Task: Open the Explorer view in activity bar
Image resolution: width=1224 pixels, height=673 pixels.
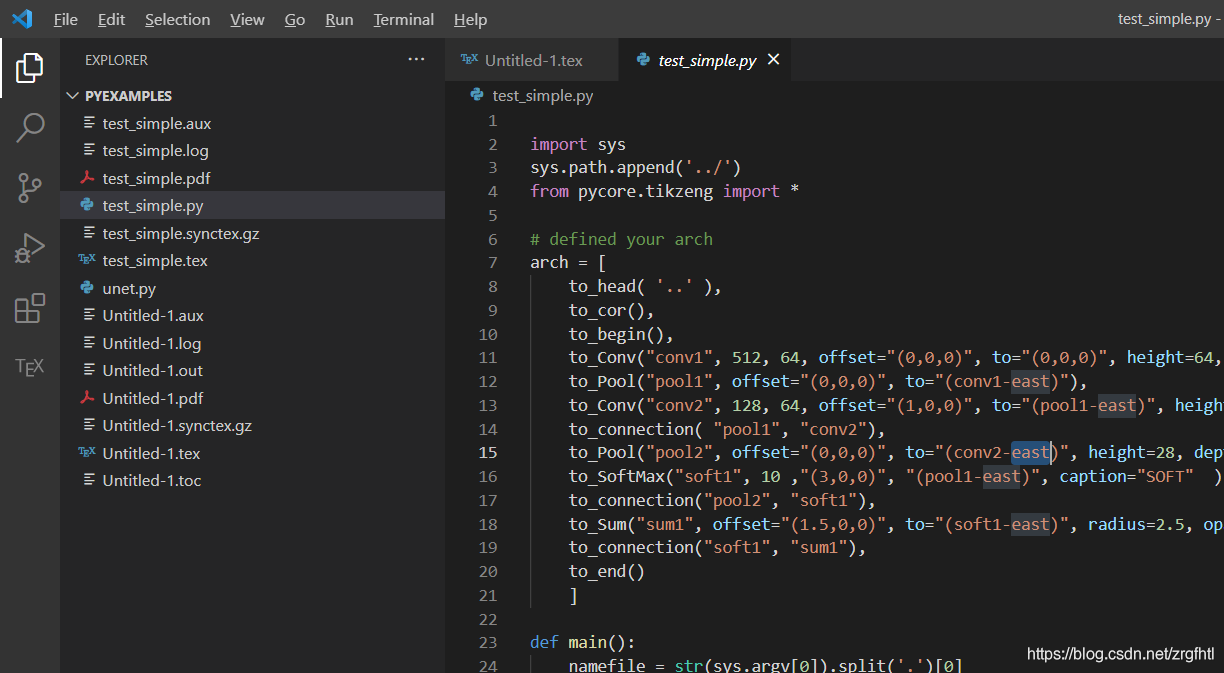Action: point(30,68)
